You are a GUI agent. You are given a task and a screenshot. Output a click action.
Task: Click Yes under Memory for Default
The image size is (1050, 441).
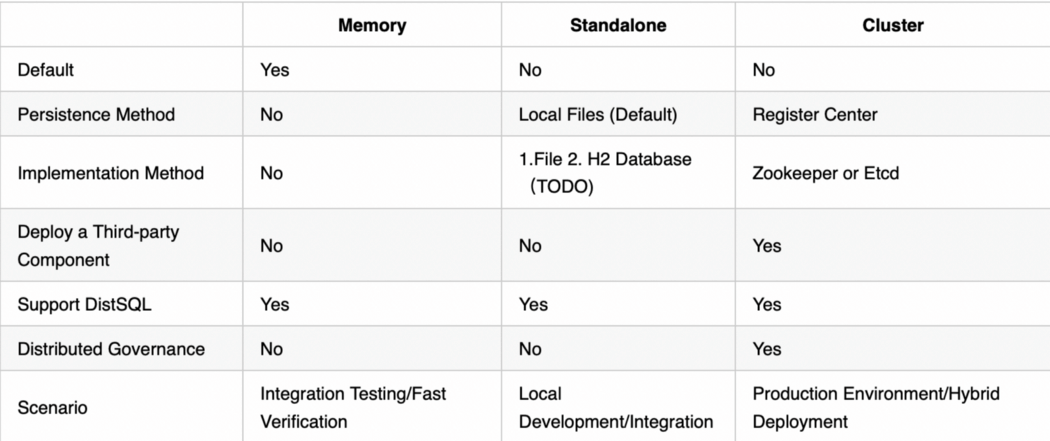[x=274, y=70]
